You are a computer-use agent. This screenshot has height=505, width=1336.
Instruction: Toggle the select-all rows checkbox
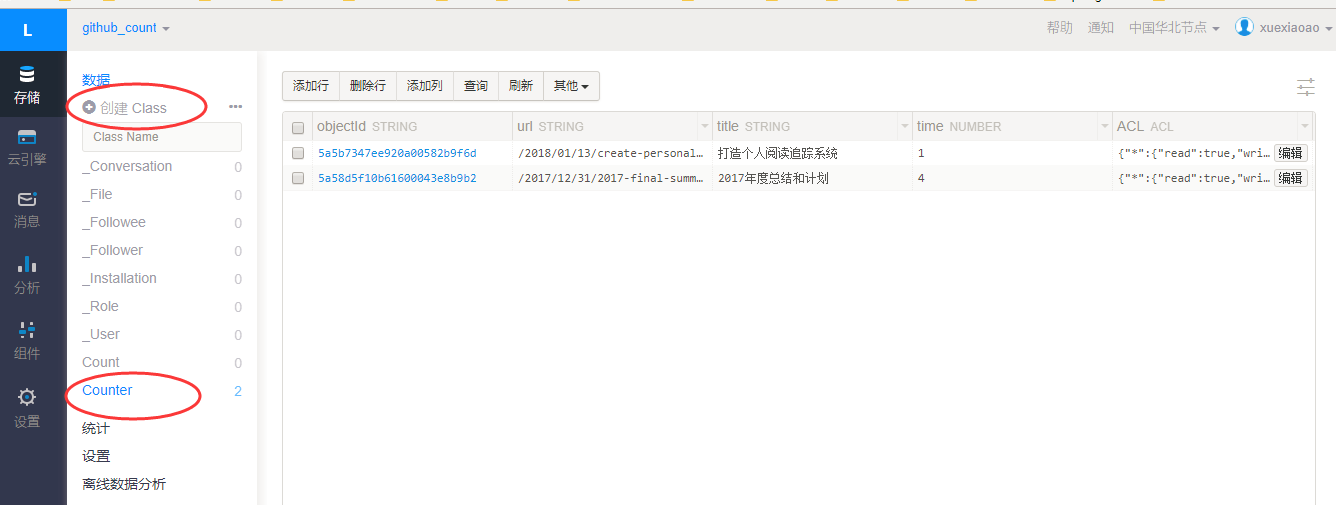pos(298,127)
